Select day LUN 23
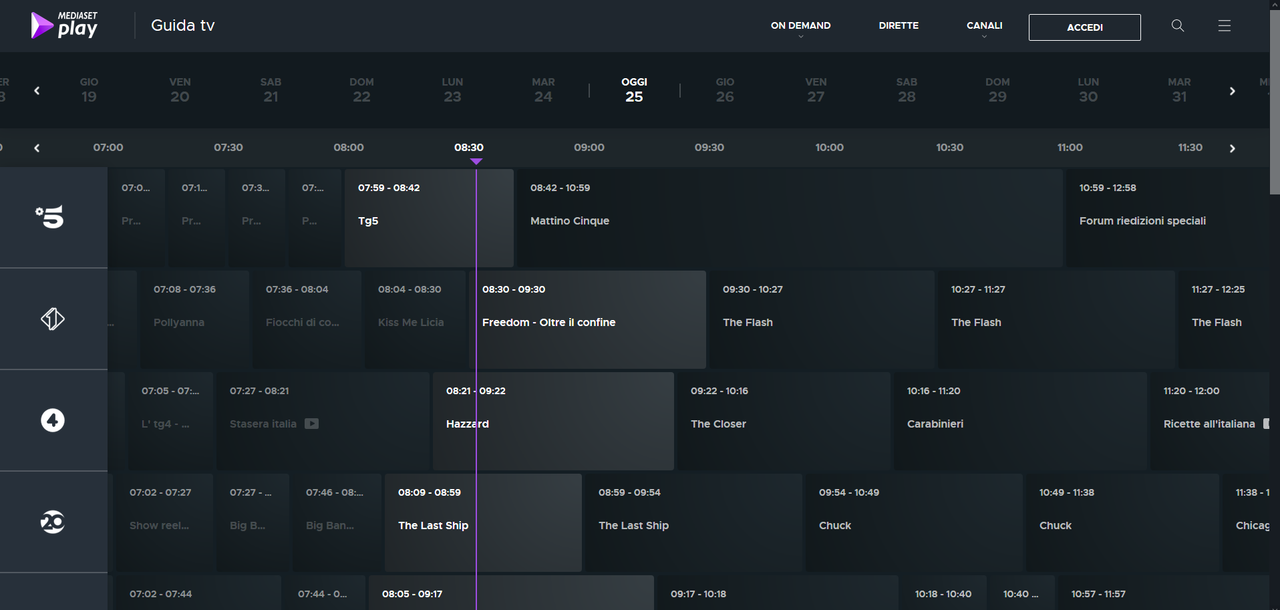 (x=453, y=90)
